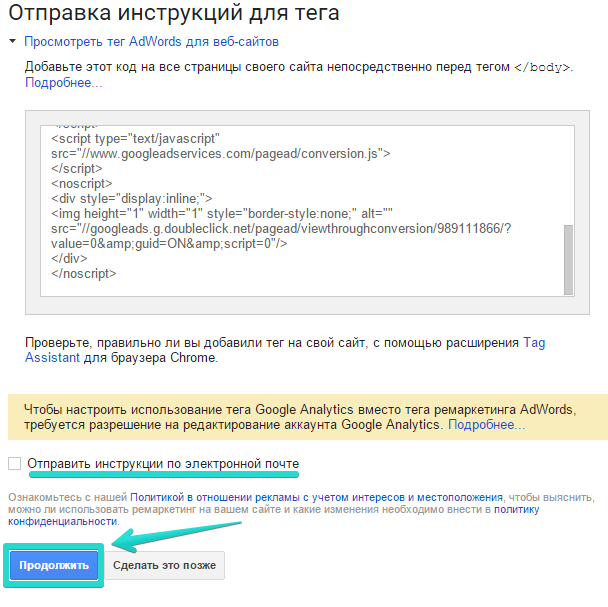Click the viewthroughconversion URL line in code
Image resolution: width=608 pixels, height=607 pixels.
[281, 228]
